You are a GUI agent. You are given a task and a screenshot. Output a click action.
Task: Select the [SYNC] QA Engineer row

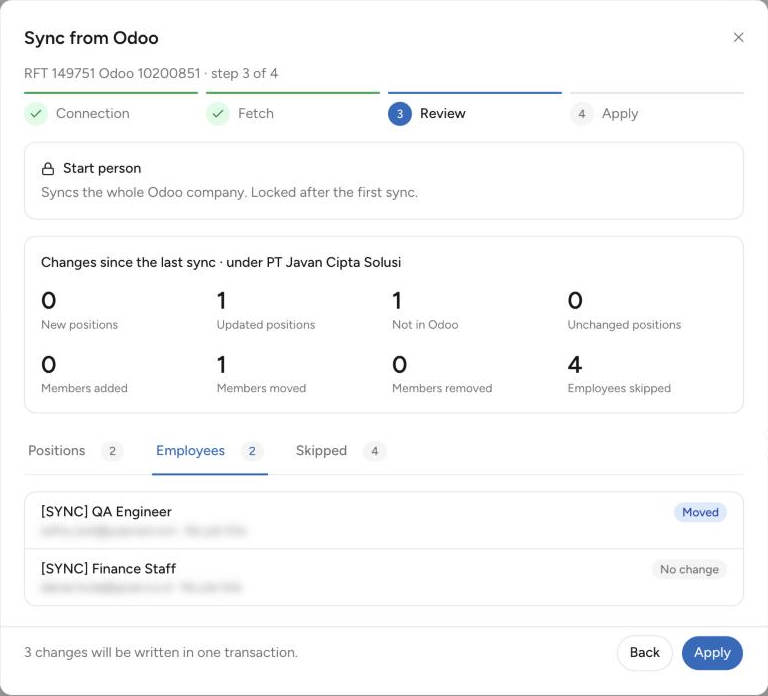tap(384, 520)
